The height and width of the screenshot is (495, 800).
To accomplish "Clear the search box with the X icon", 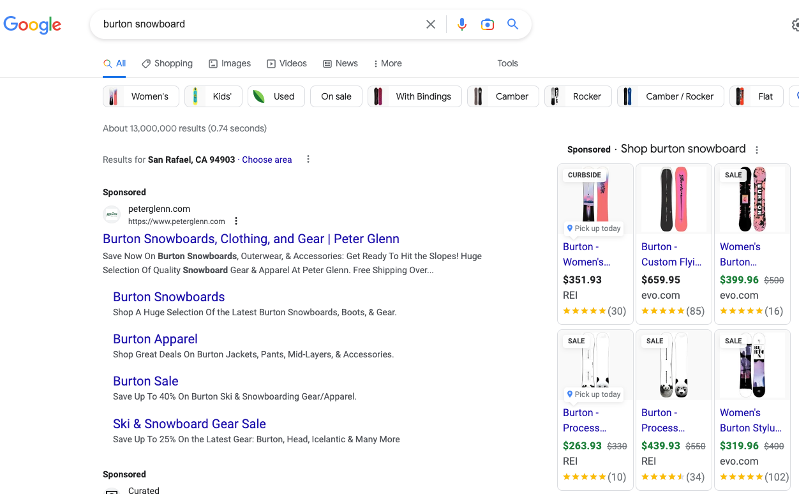I will tap(431, 24).
